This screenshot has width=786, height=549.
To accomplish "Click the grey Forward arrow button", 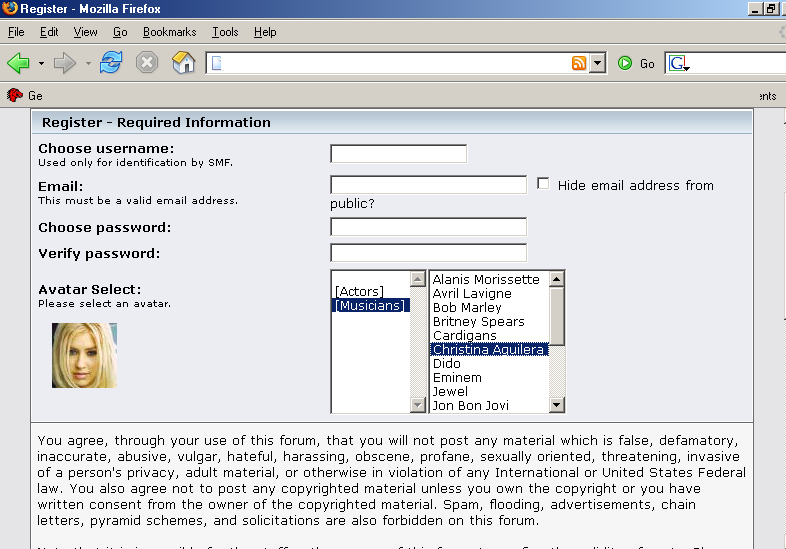I will click(65, 63).
